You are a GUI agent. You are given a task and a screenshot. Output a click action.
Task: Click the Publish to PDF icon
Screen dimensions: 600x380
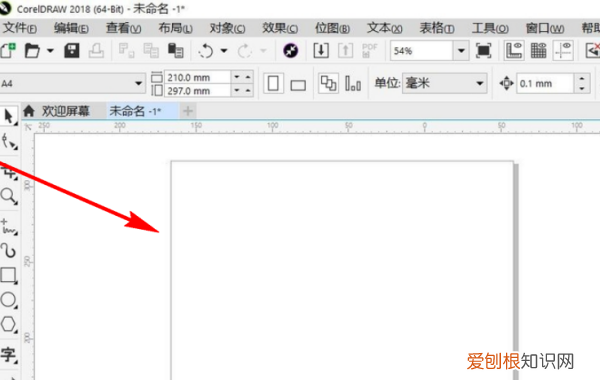pos(369,50)
